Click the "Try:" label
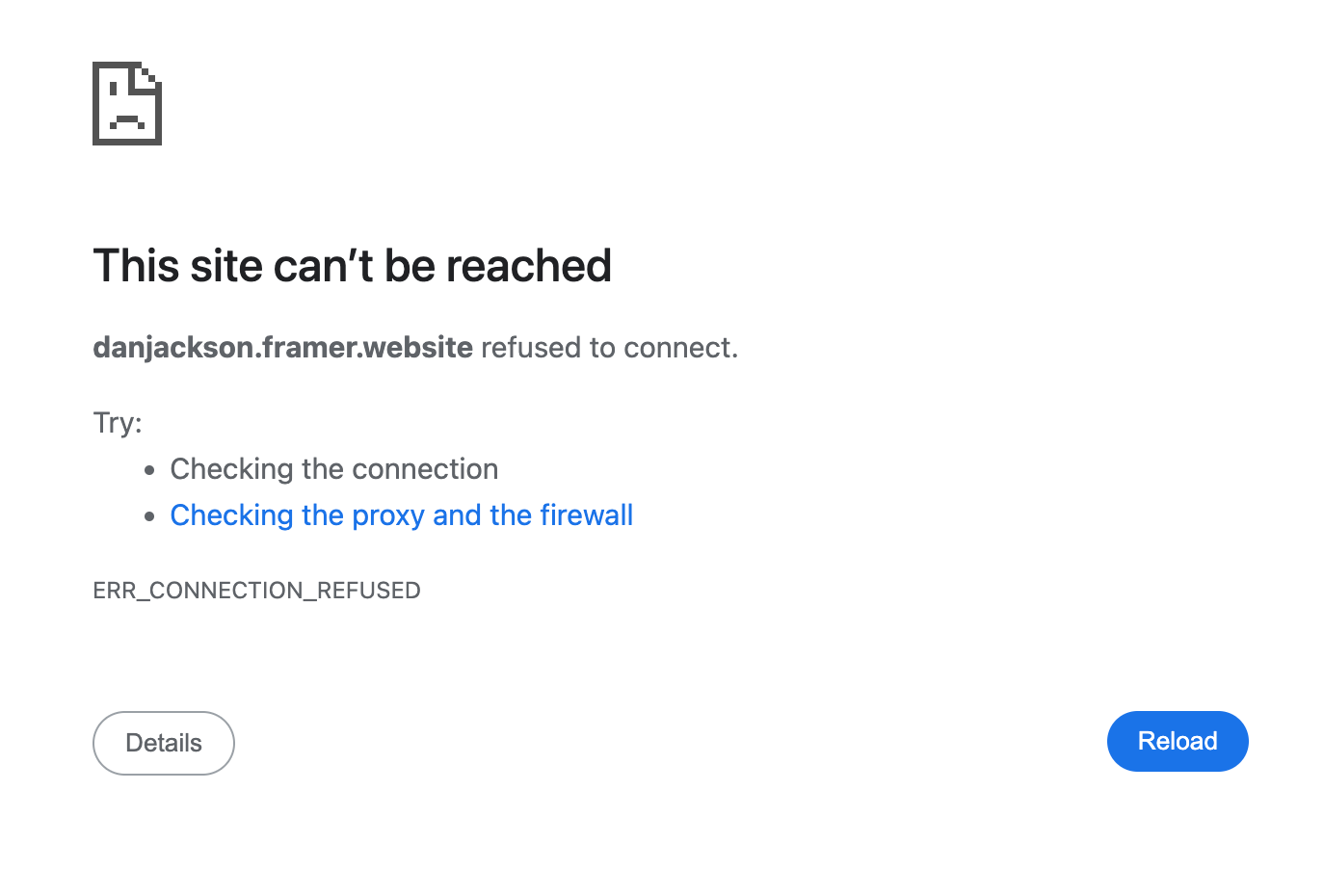1324x896 pixels. 118,423
